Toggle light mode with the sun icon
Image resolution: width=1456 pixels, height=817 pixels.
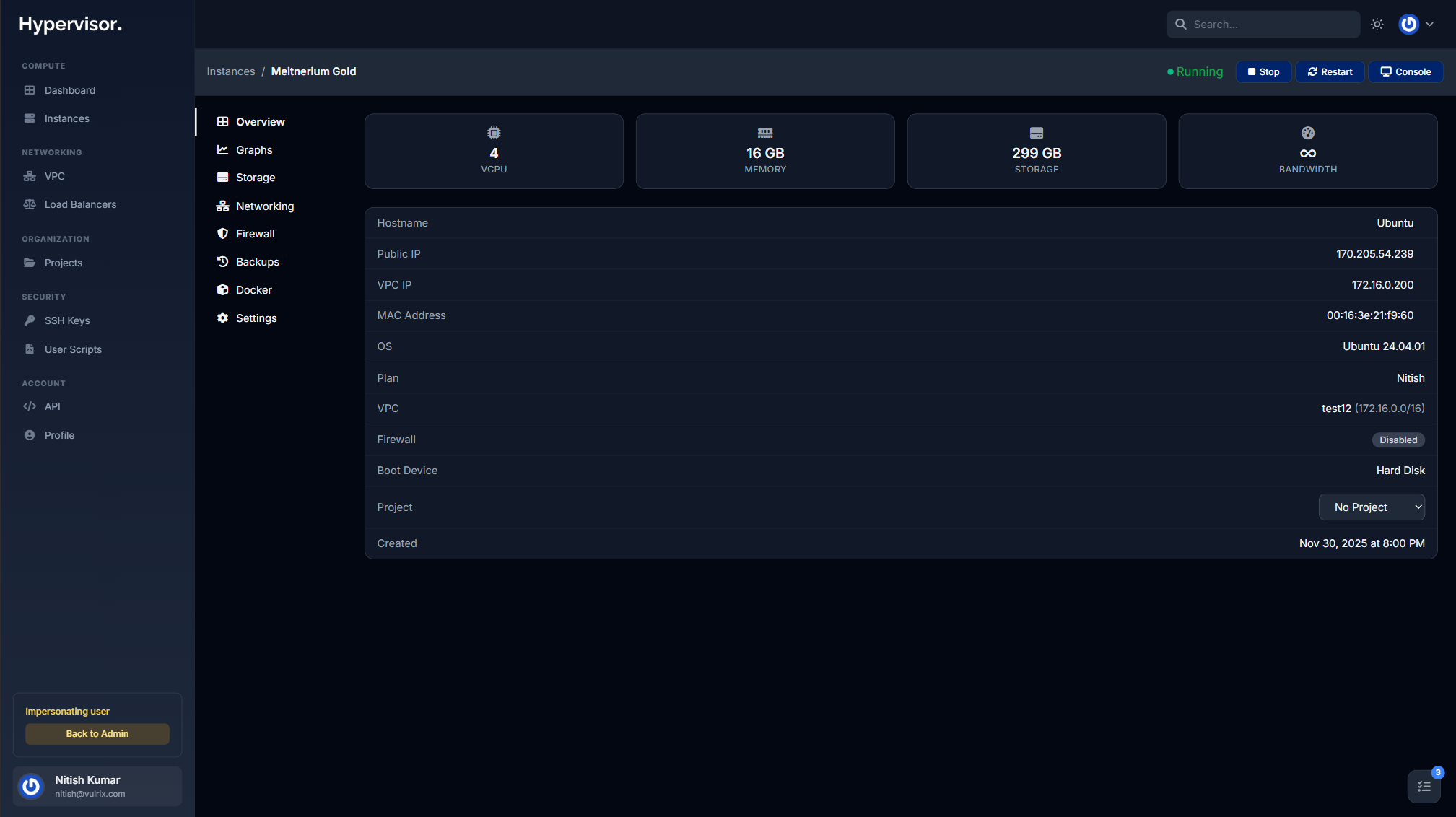point(1377,24)
